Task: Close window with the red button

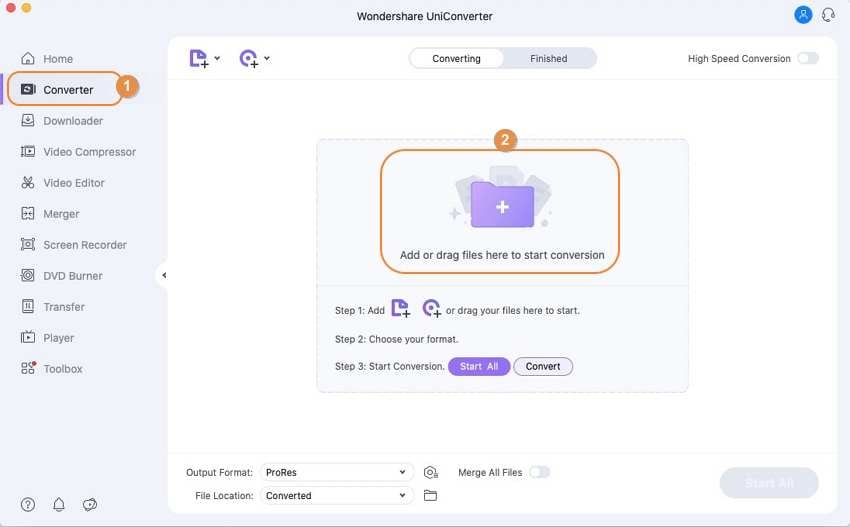Action: (x=10, y=8)
